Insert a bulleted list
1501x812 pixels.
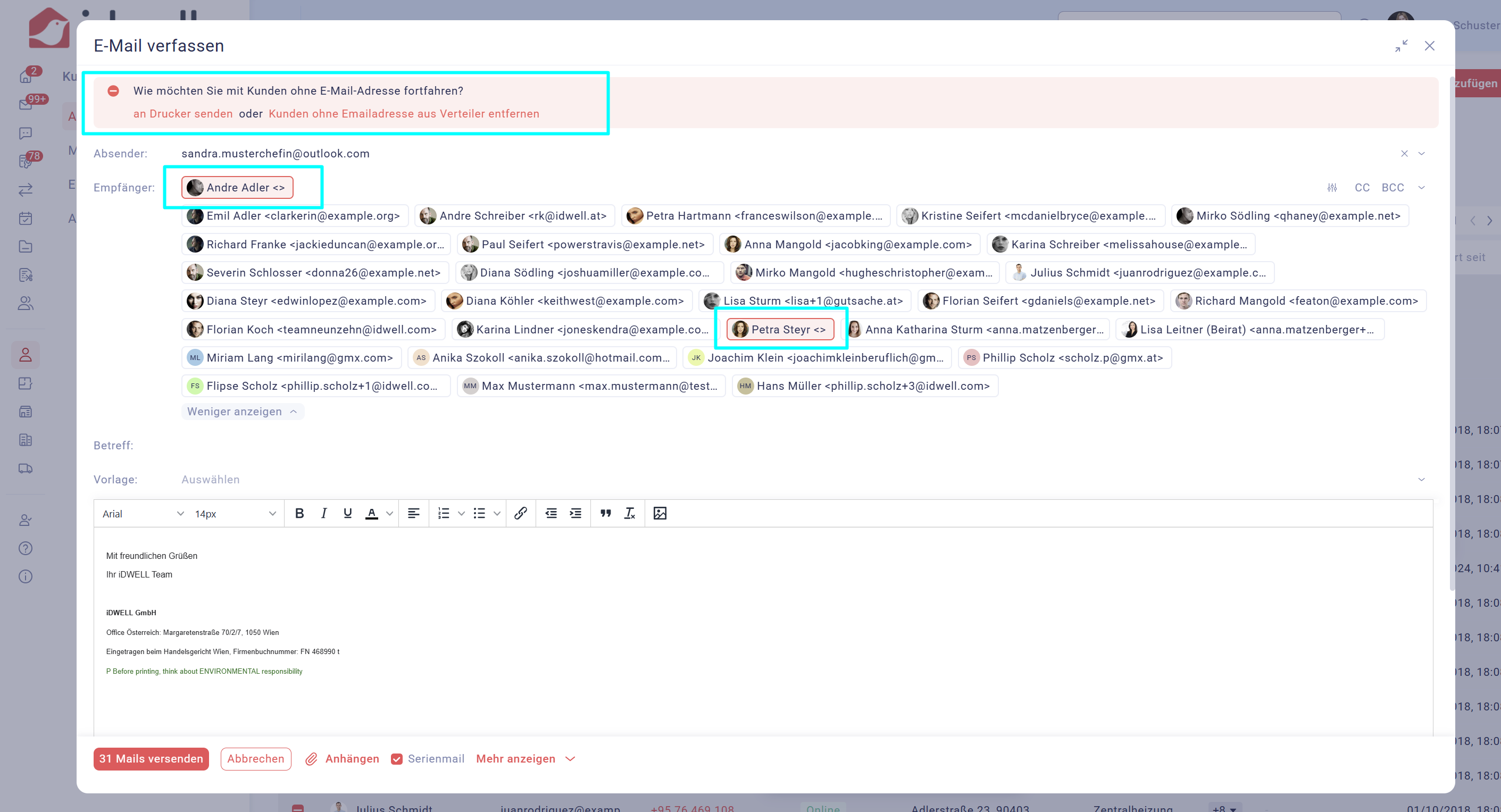pyautogui.click(x=479, y=513)
